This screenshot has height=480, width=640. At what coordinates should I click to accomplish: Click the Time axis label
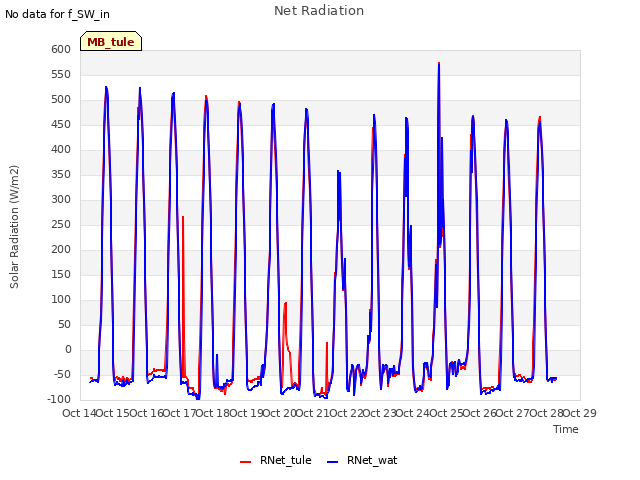coord(566,429)
